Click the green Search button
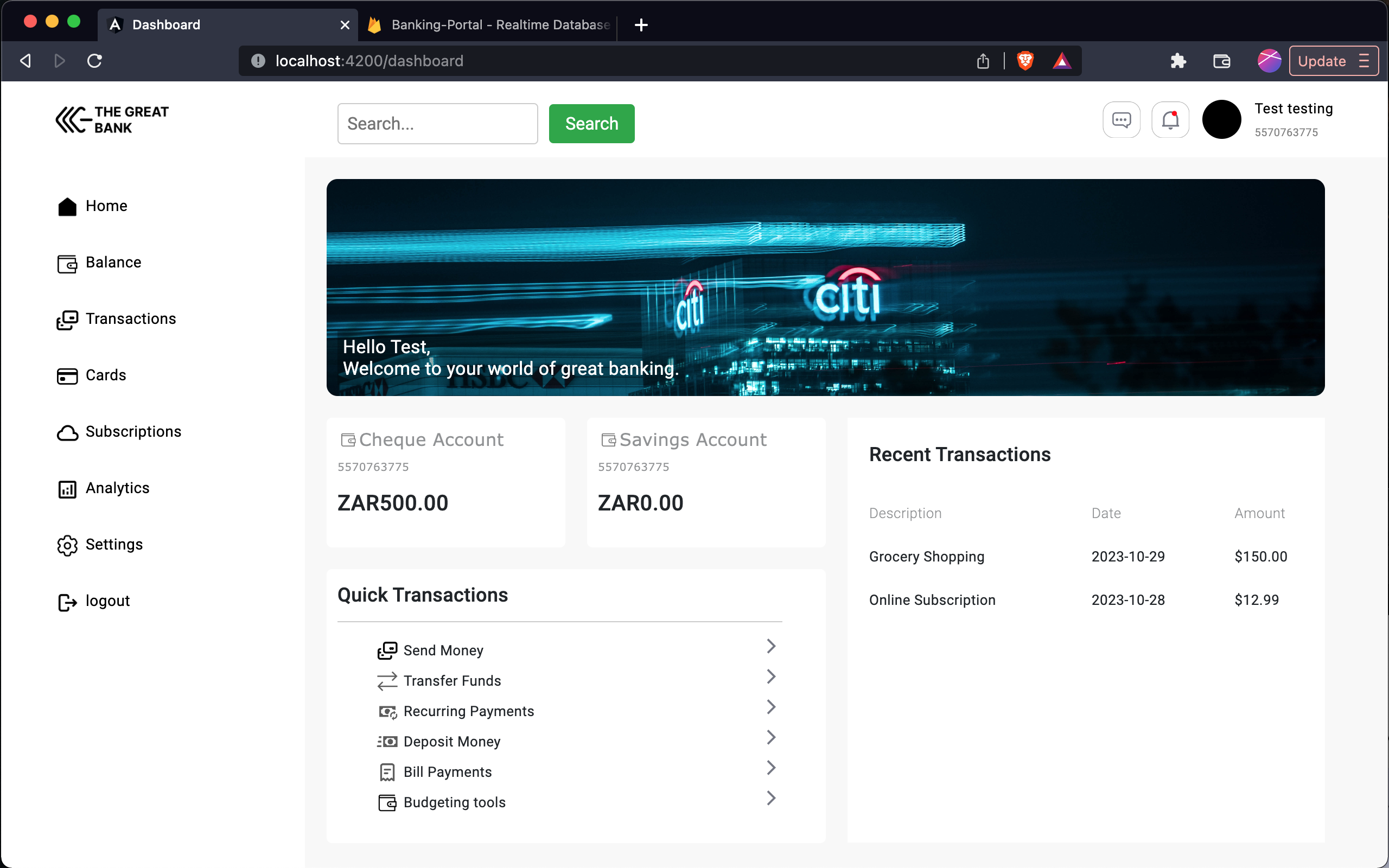This screenshot has width=1389, height=868. point(591,123)
